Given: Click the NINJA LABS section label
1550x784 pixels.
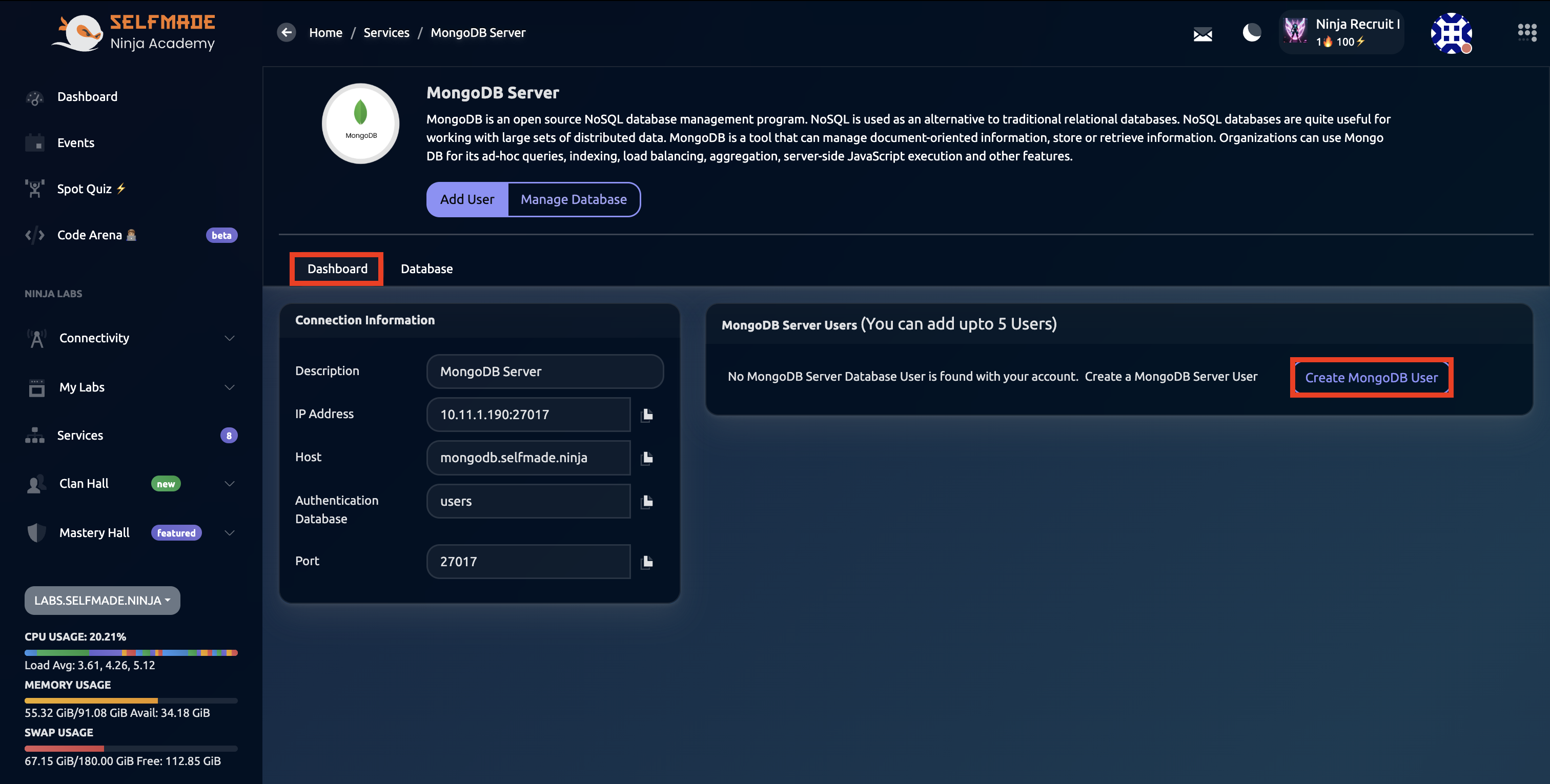Looking at the screenshot, I should (53, 294).
